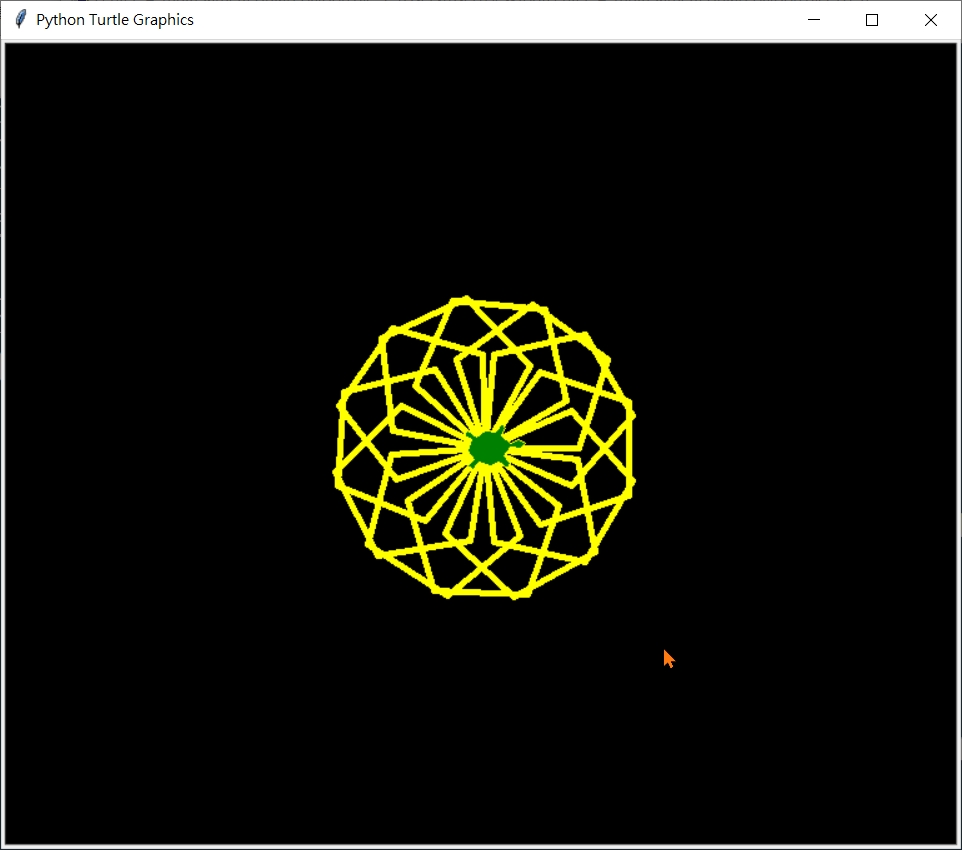This screenshot has height=850, width=962.
Task: Click the feather icon in the title bar
Action: coord(20,20)
